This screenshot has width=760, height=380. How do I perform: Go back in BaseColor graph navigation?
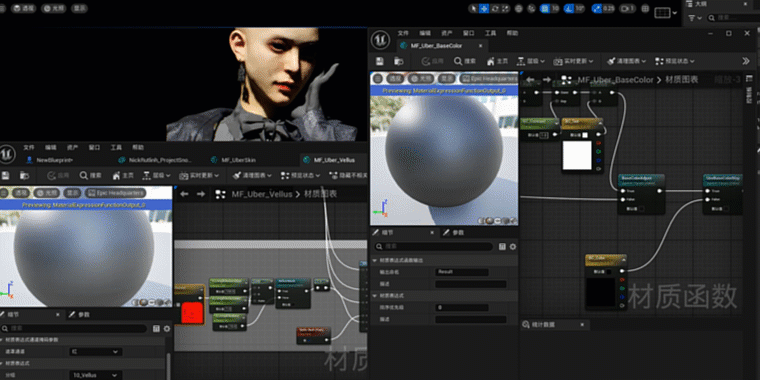[x=530, y=79]
